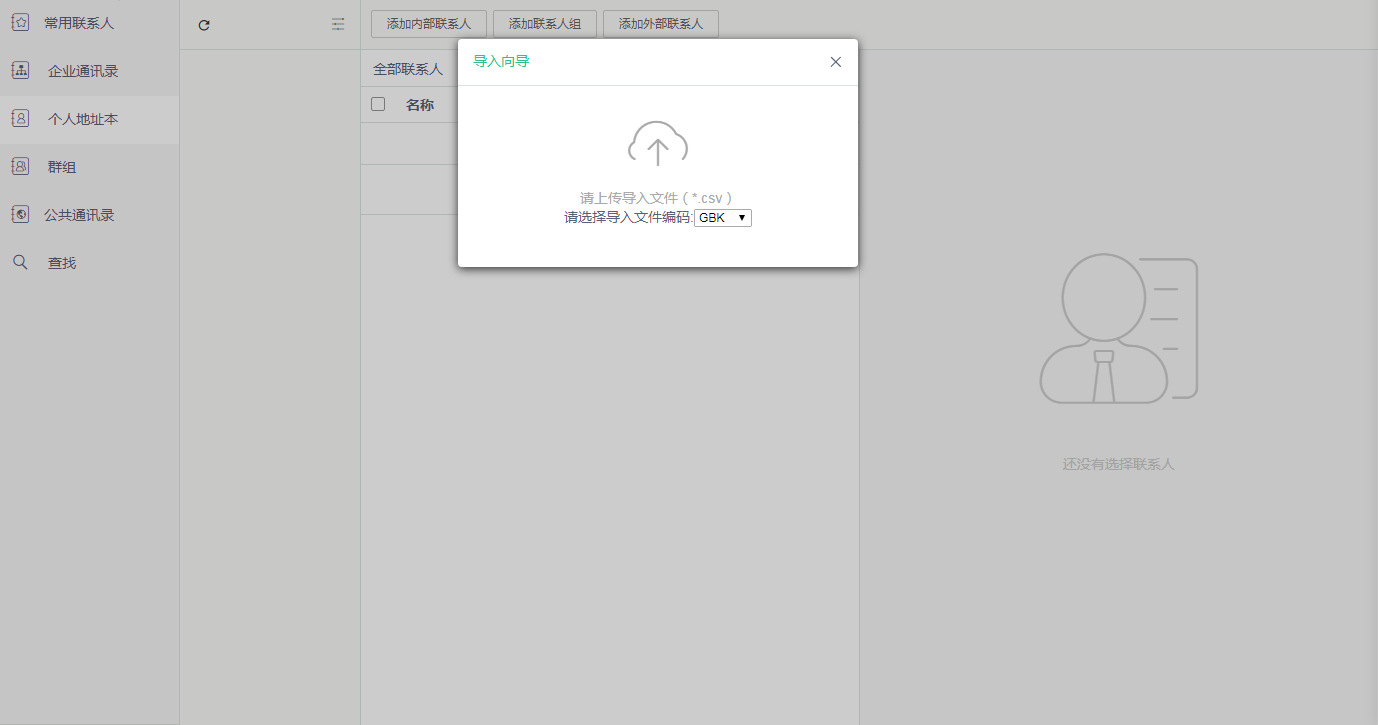The image size is (1378, 725).
Task: Click the 请选择导入文件编码 label
Action: coord(628,217)
